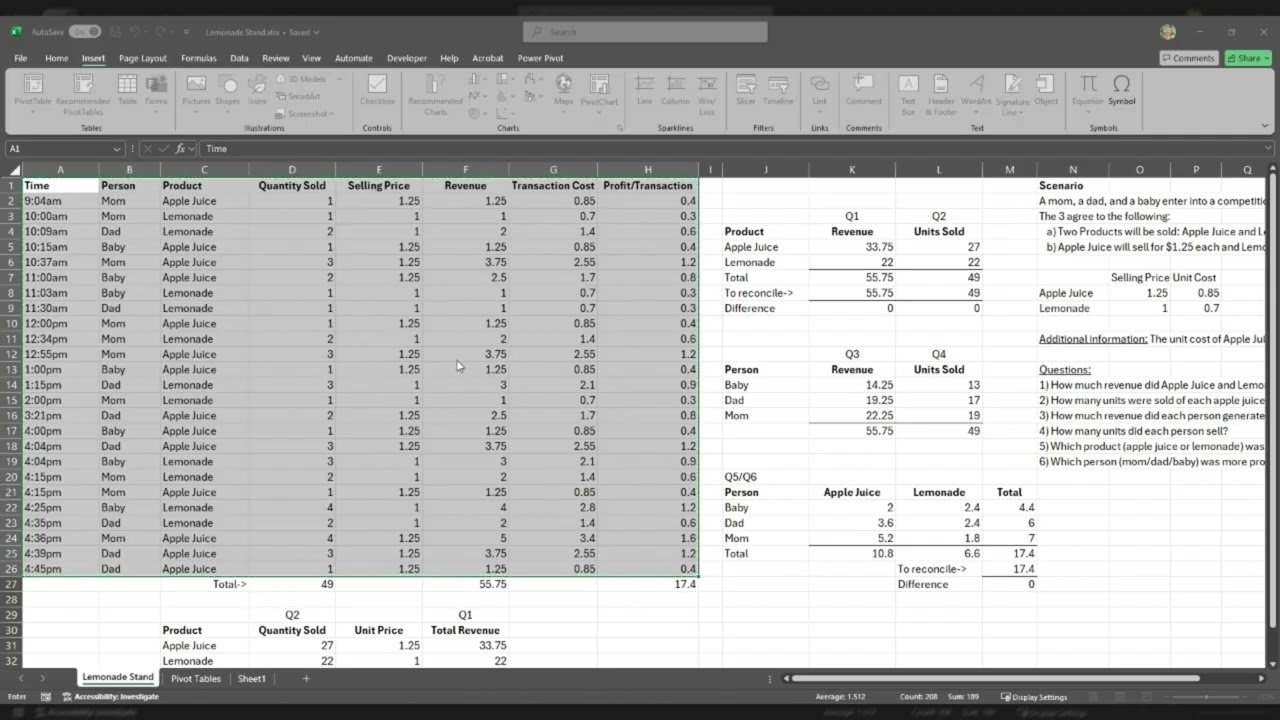Open Header & Footer
This screenshot has width=1280, height=720.
click(x=941, y=92)
